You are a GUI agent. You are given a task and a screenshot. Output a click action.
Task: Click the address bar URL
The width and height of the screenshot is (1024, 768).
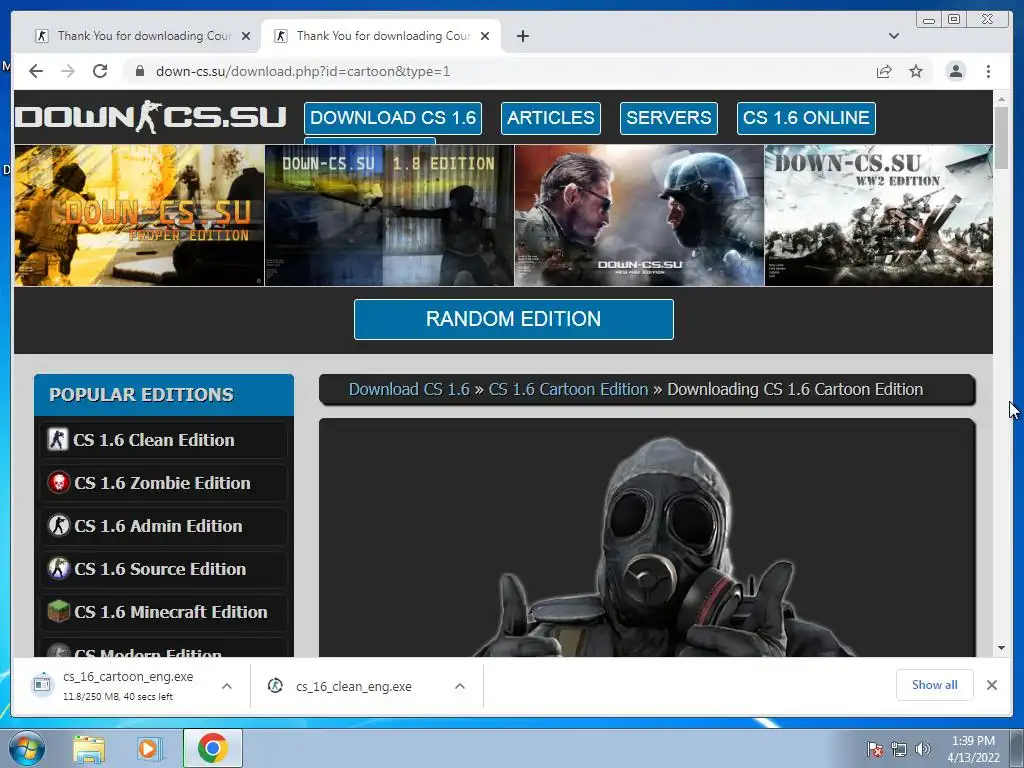303,71
